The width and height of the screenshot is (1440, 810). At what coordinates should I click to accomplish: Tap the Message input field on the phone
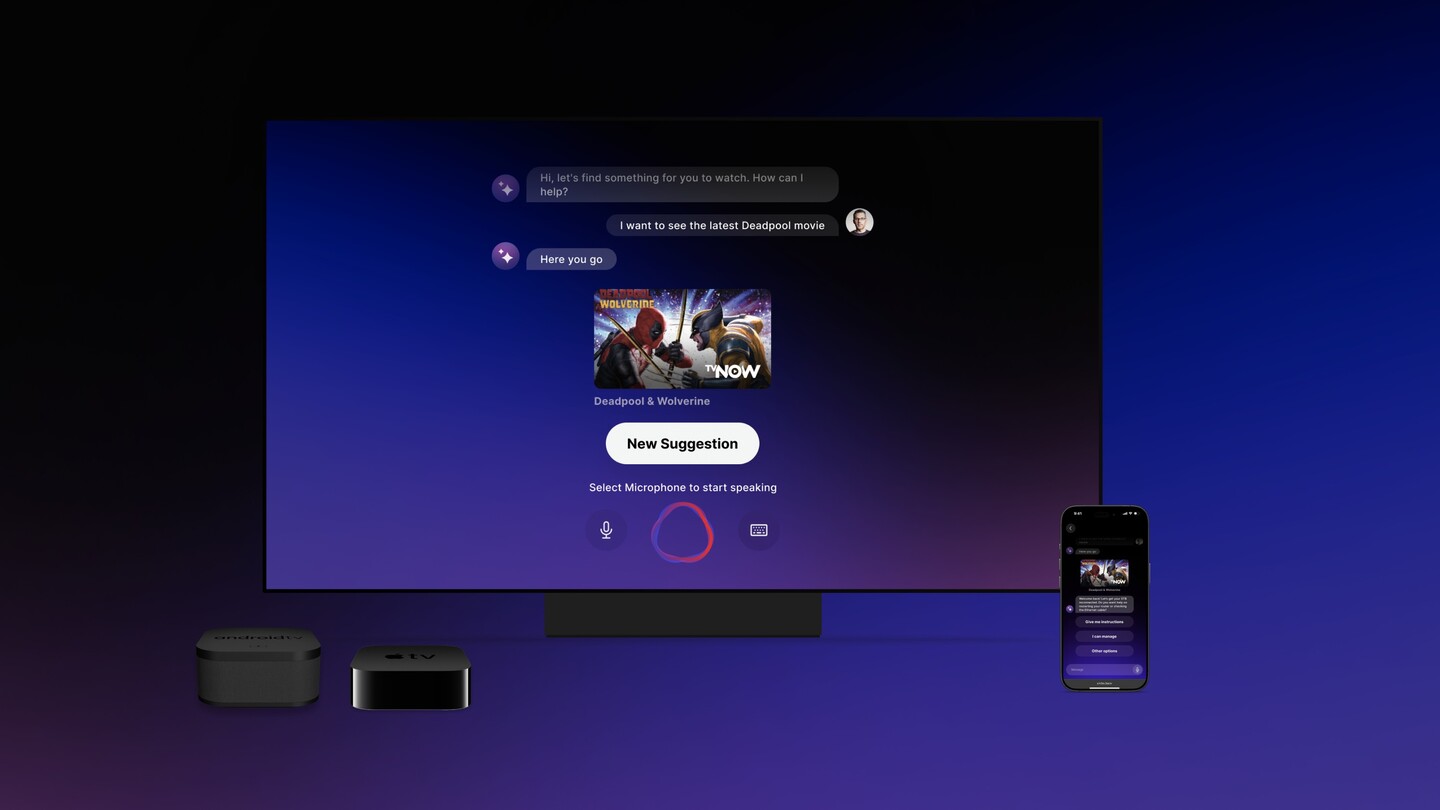[1098, 669]
